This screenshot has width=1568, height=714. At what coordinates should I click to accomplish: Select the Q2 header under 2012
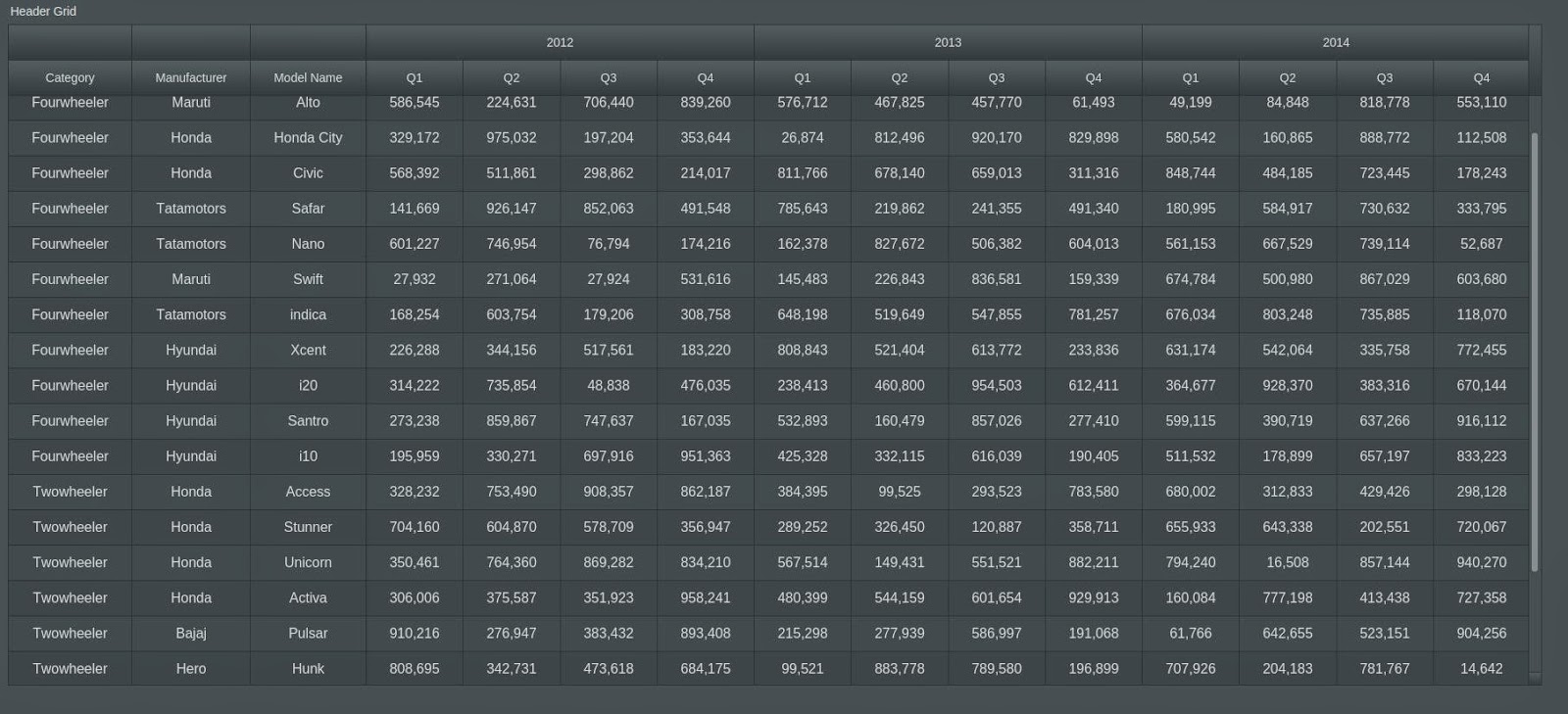point(512,77)
